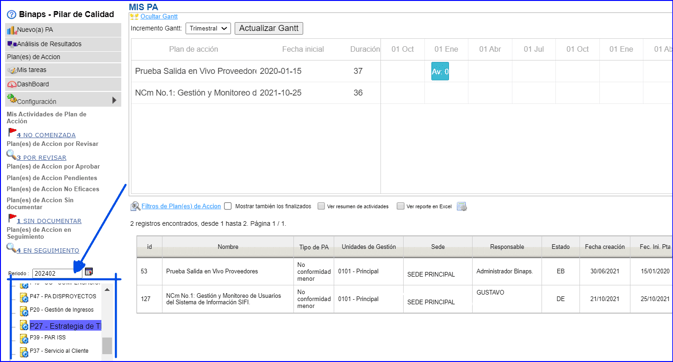
Task: Open Filtros de Plan(es) de Accion link
Action: point(181,206)
